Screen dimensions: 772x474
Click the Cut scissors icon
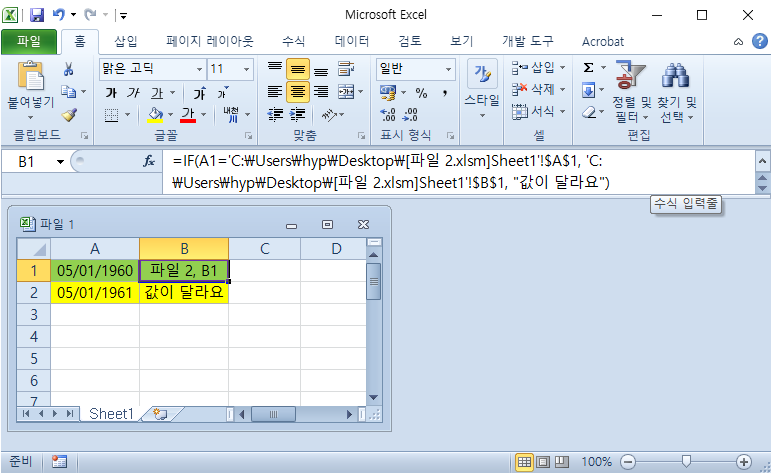pyautogui.click(x=68, y=69)
